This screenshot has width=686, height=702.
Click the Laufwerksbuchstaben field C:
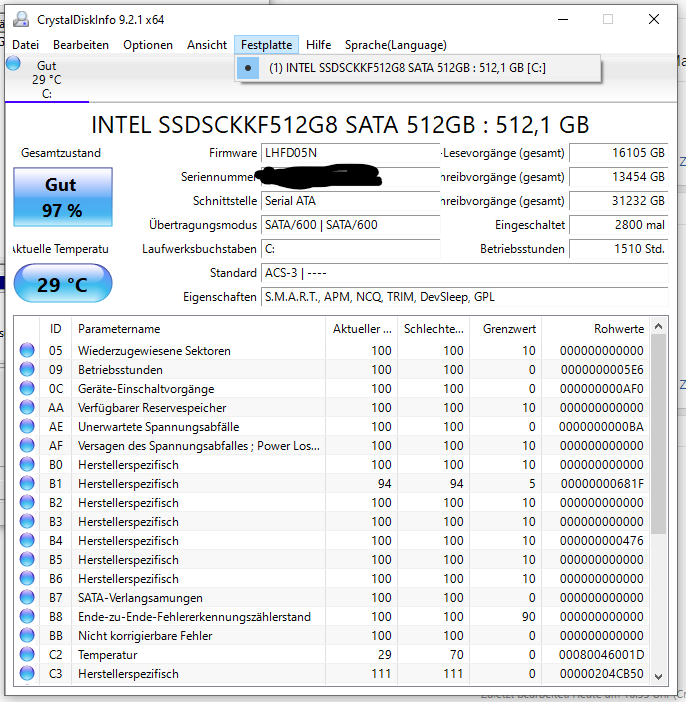(351, 249)
